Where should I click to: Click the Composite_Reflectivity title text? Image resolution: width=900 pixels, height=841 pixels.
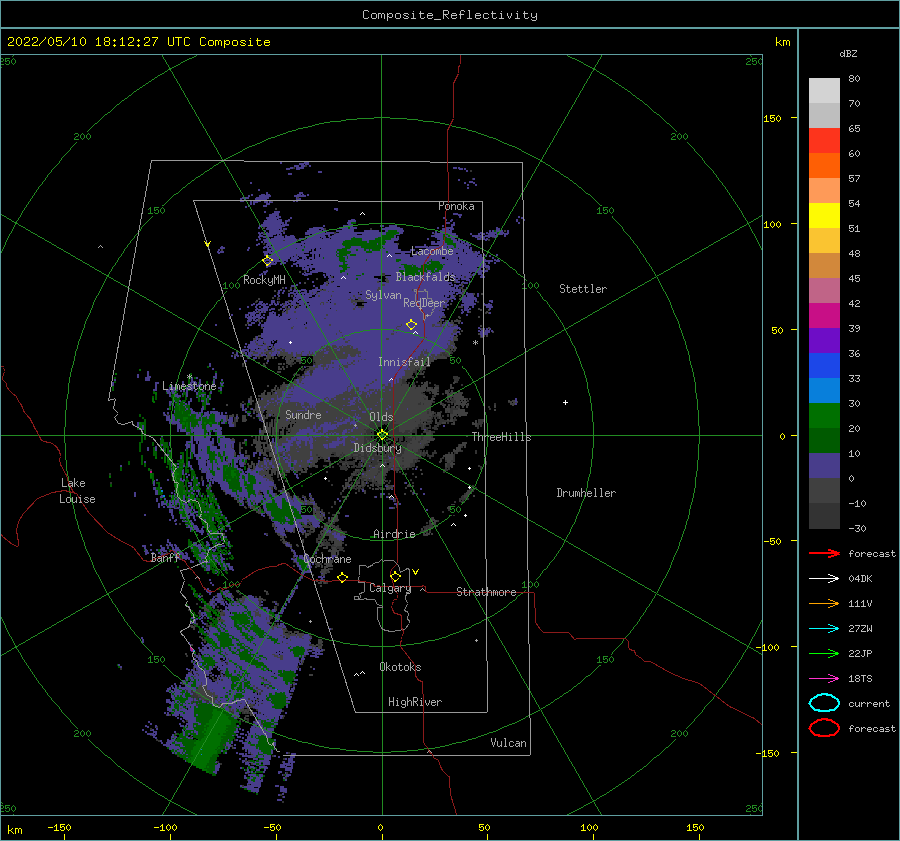[450, 15]
